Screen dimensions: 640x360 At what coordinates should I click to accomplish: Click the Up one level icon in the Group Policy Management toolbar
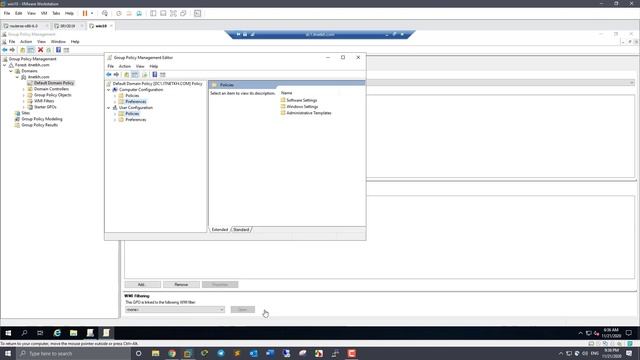point(22,50)
